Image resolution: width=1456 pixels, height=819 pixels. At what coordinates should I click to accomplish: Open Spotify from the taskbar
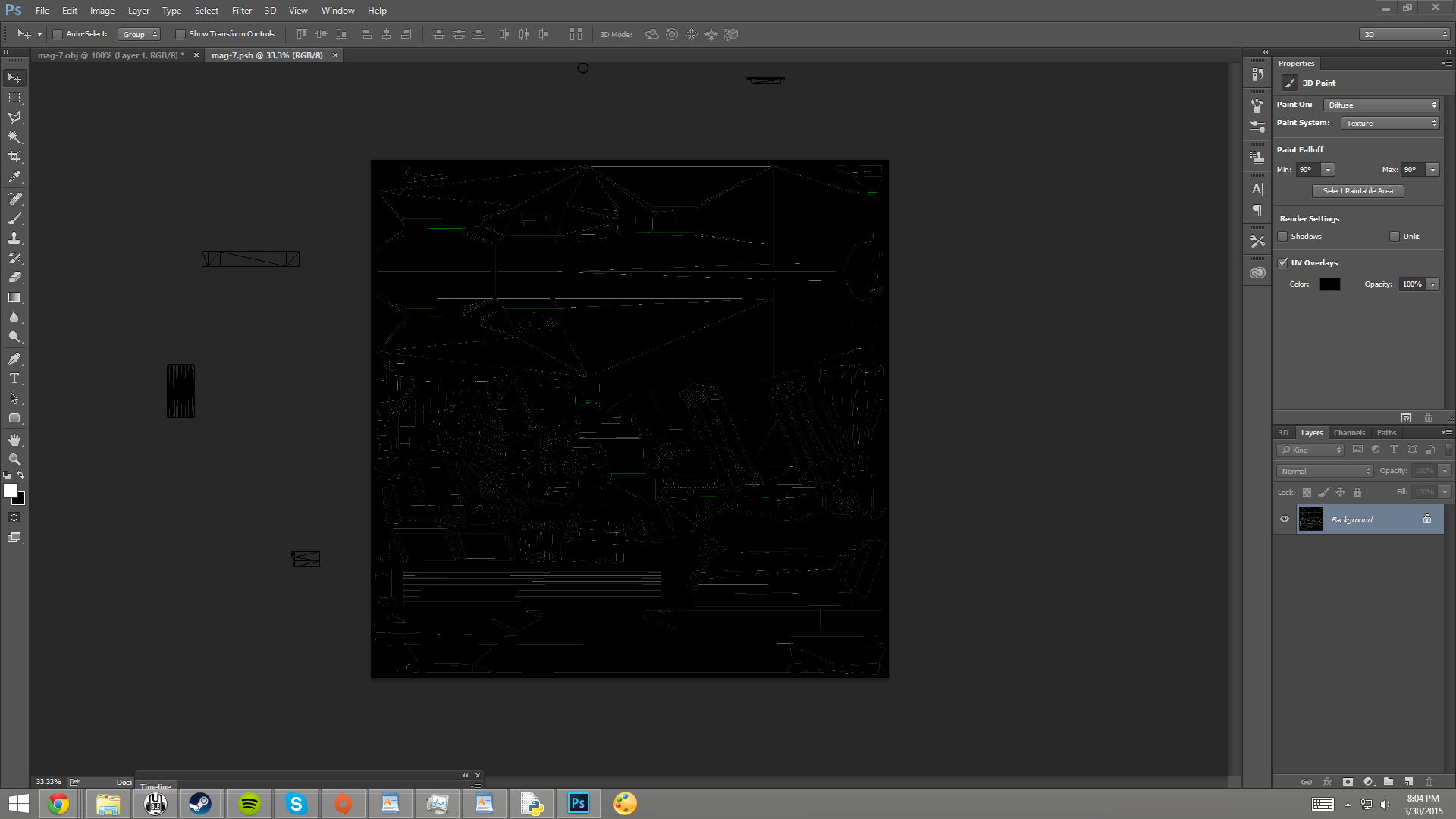pyautogui.click(x=249, y=804)
